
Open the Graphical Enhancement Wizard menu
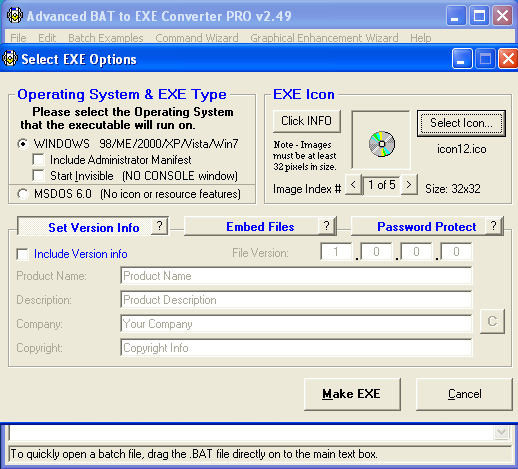(x=324, y=38)
